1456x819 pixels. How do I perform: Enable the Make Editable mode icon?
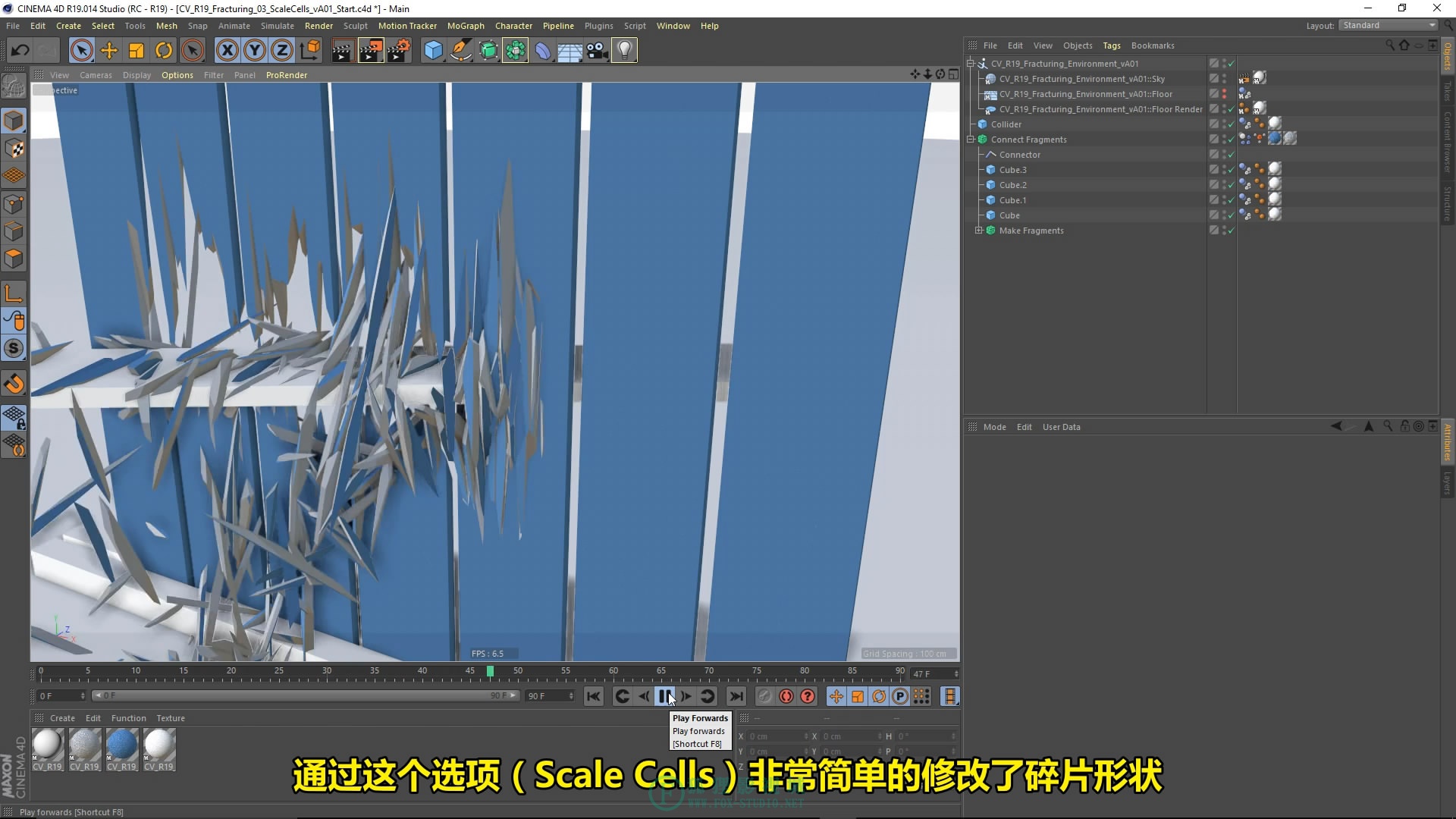point(14,86)
